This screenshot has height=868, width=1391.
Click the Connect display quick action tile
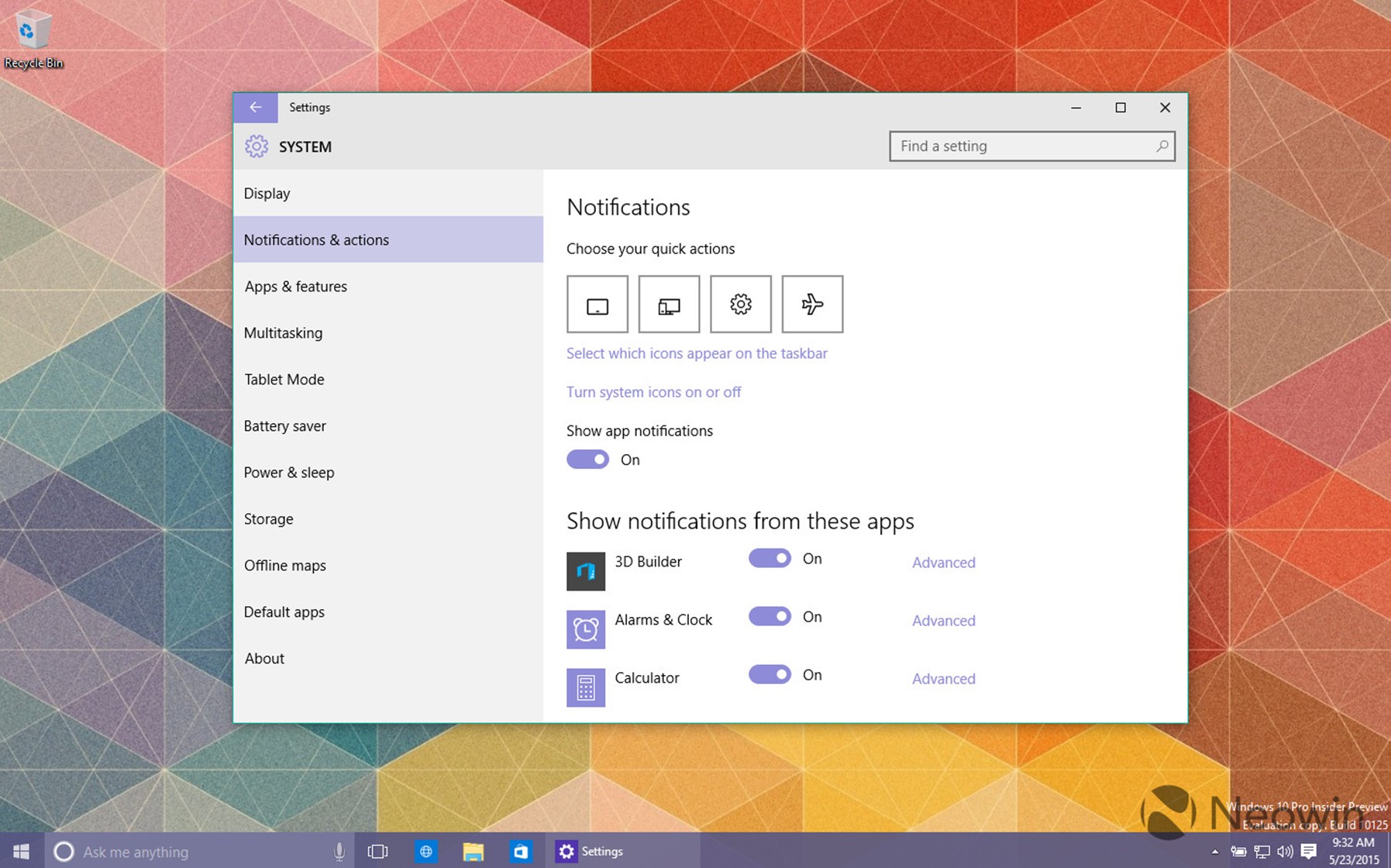tap(669, 305)
